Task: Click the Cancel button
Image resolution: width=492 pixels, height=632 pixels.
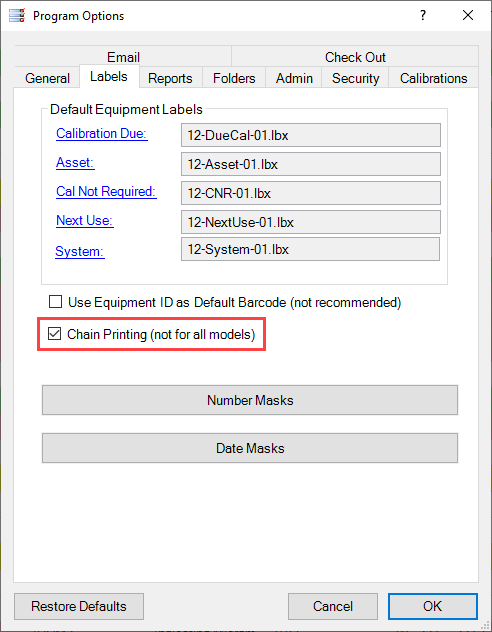Action: point(333,606)
